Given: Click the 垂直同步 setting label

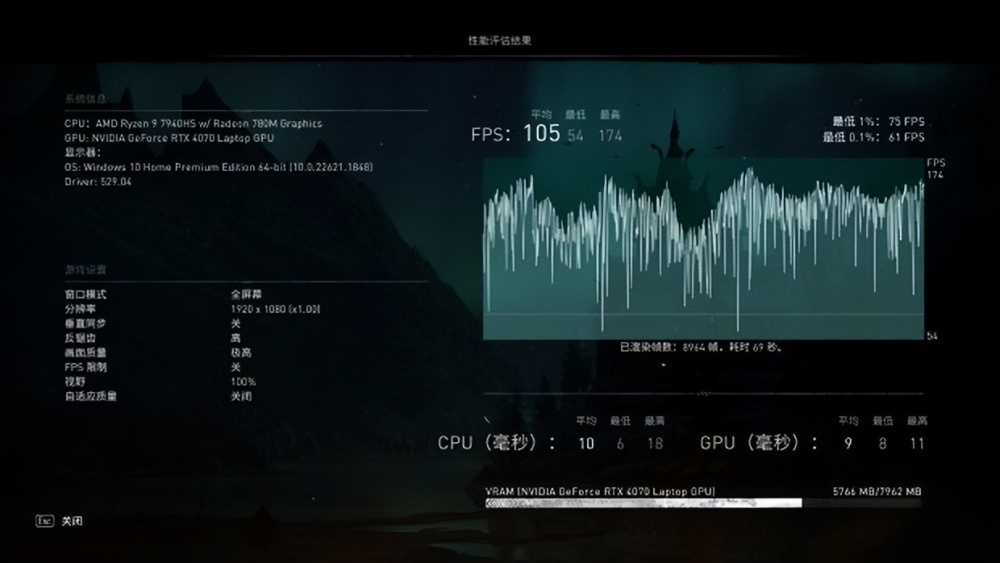Looking at the screenshot, I should 85,323.
